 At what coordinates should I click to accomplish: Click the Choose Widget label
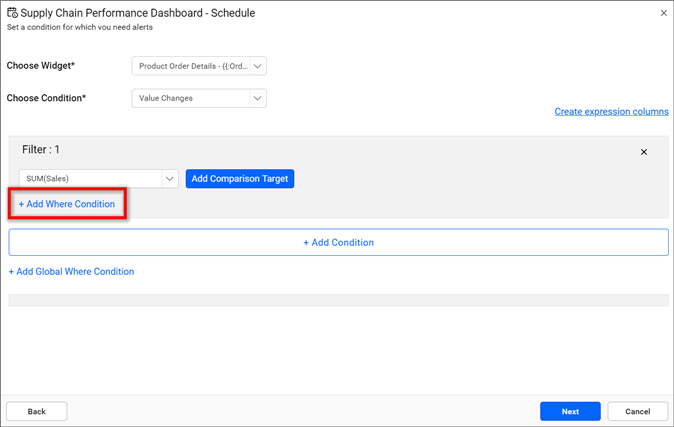pos(41,66)
